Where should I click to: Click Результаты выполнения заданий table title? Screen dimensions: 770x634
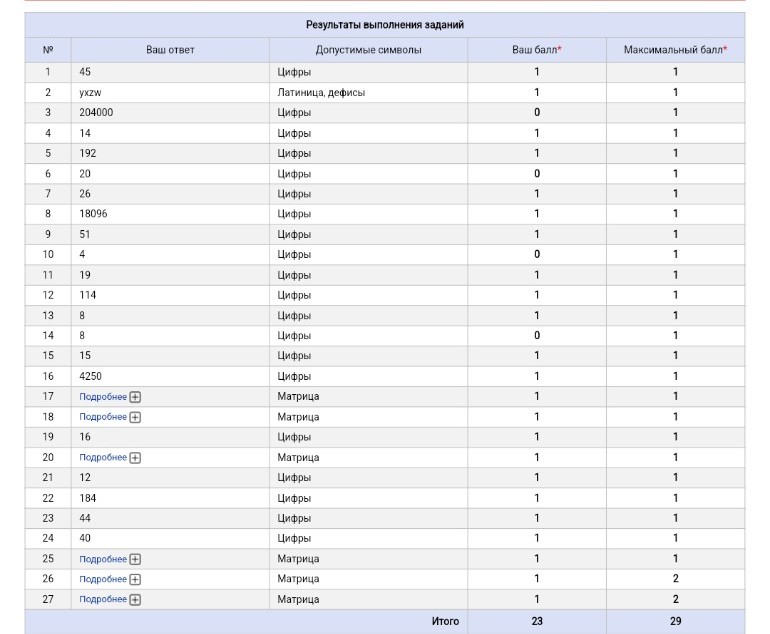pyautogui.click(x=385, y=25)
